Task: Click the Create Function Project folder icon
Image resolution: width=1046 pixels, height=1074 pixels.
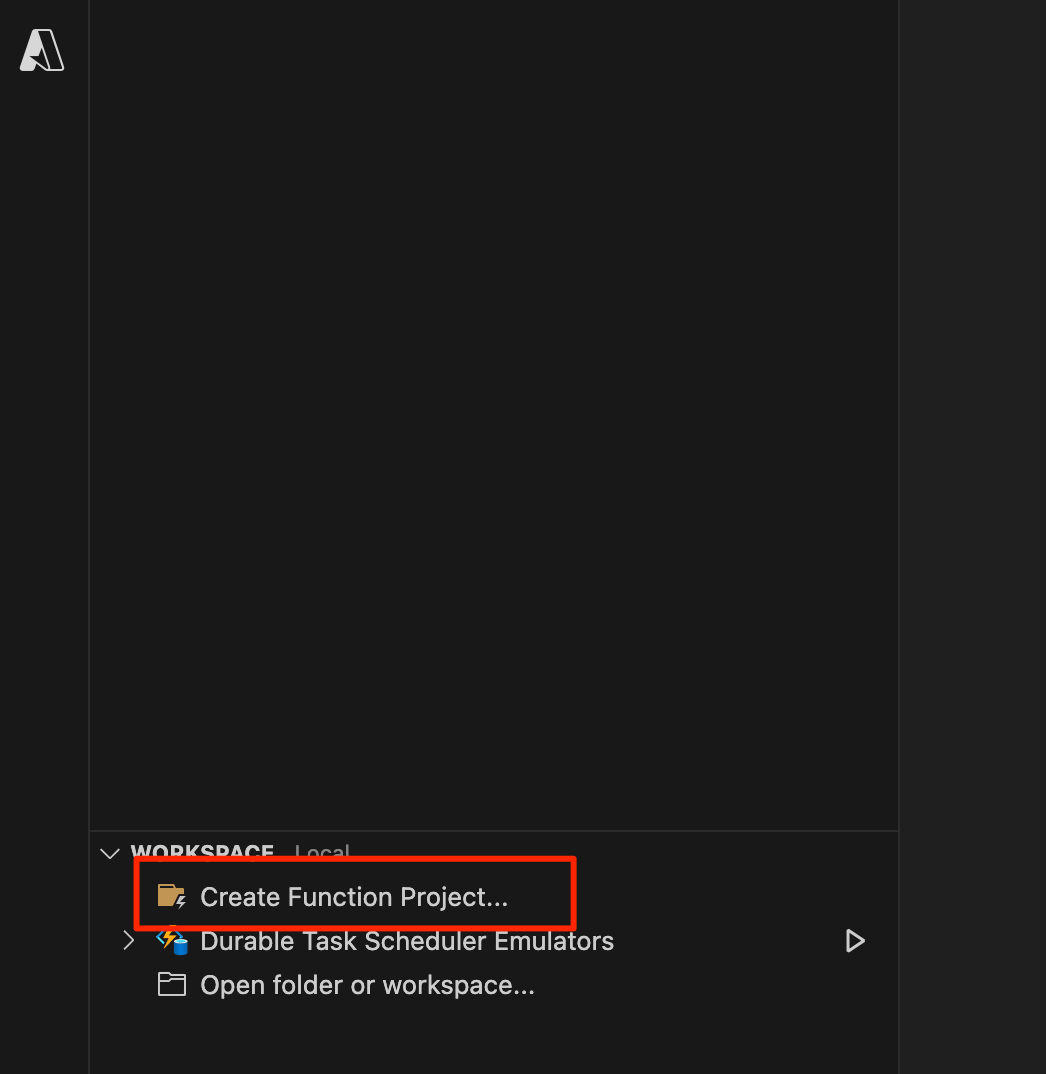Action: click(171, 897)
